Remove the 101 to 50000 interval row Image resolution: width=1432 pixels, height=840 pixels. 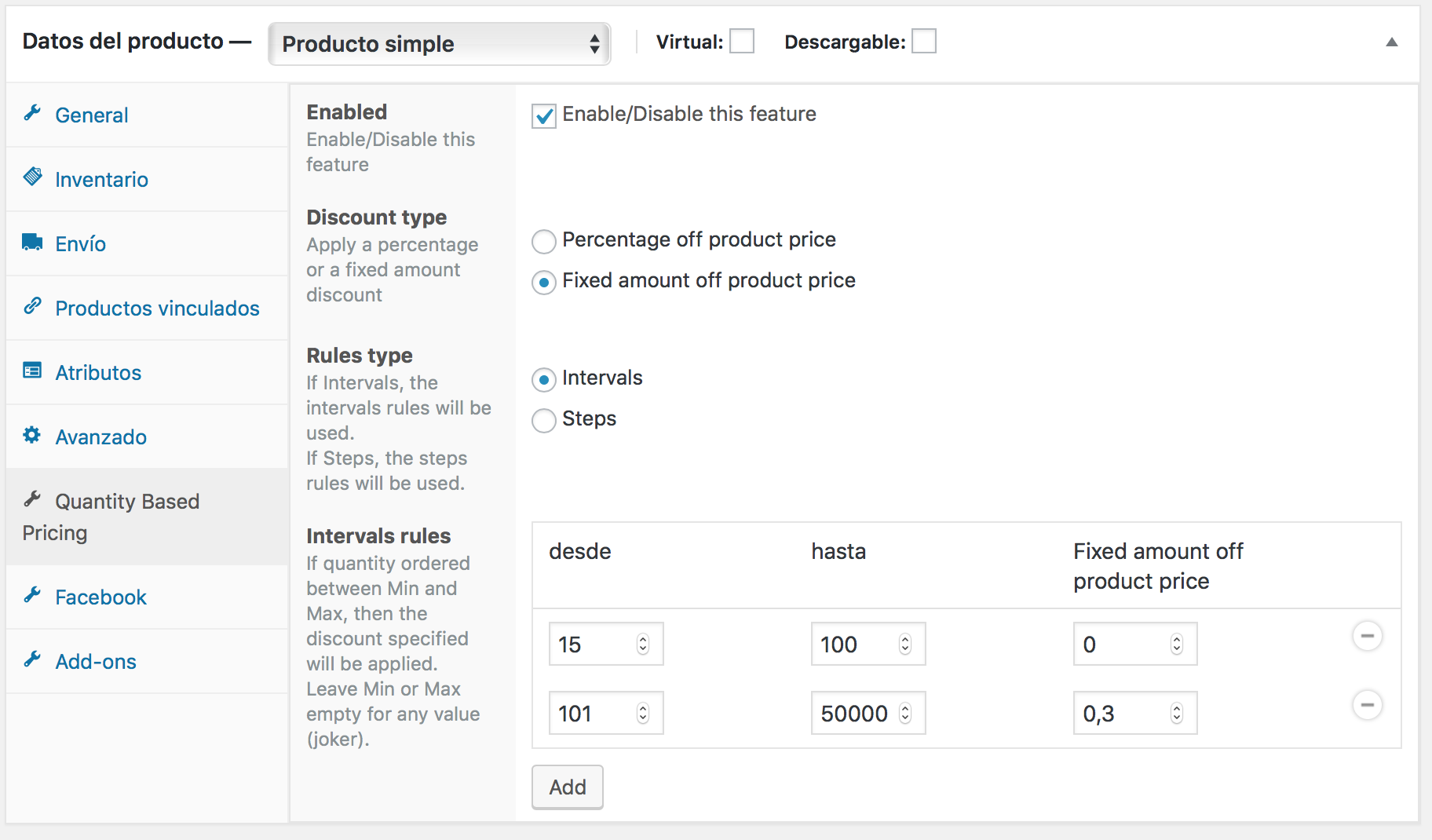[x=1367, y=705]
